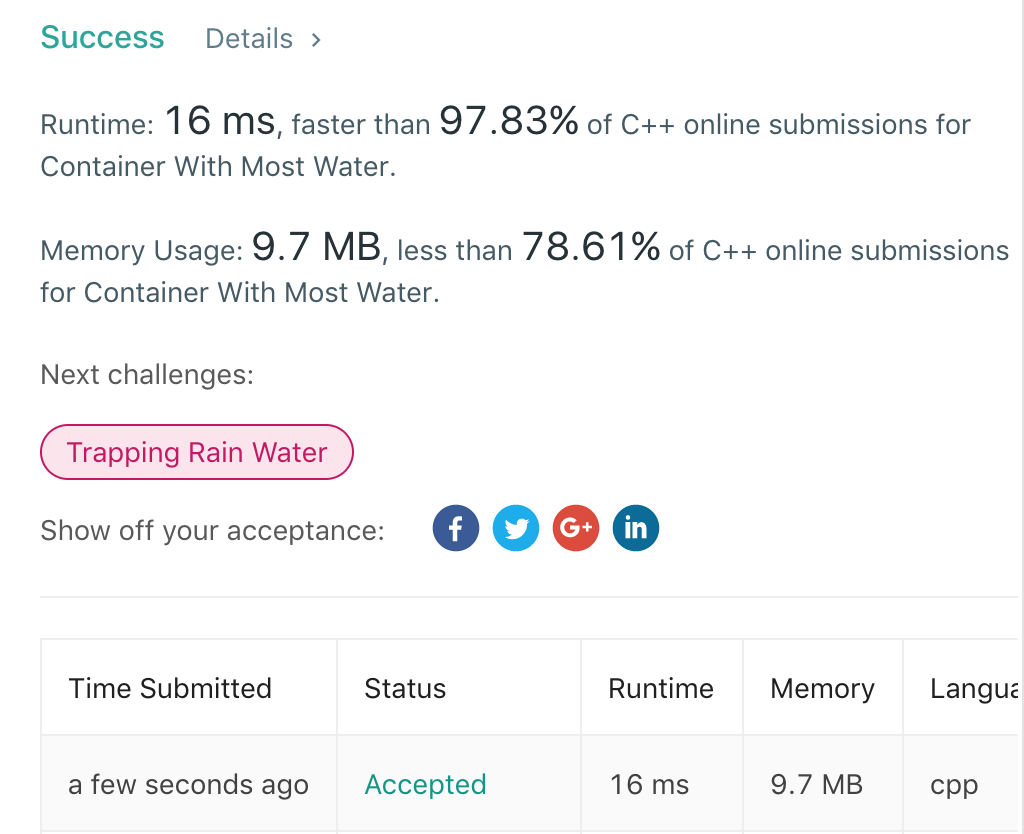Open the Trapping Rain Water challenge
This screenshot has width=1024, height=834.
point(197,452)
